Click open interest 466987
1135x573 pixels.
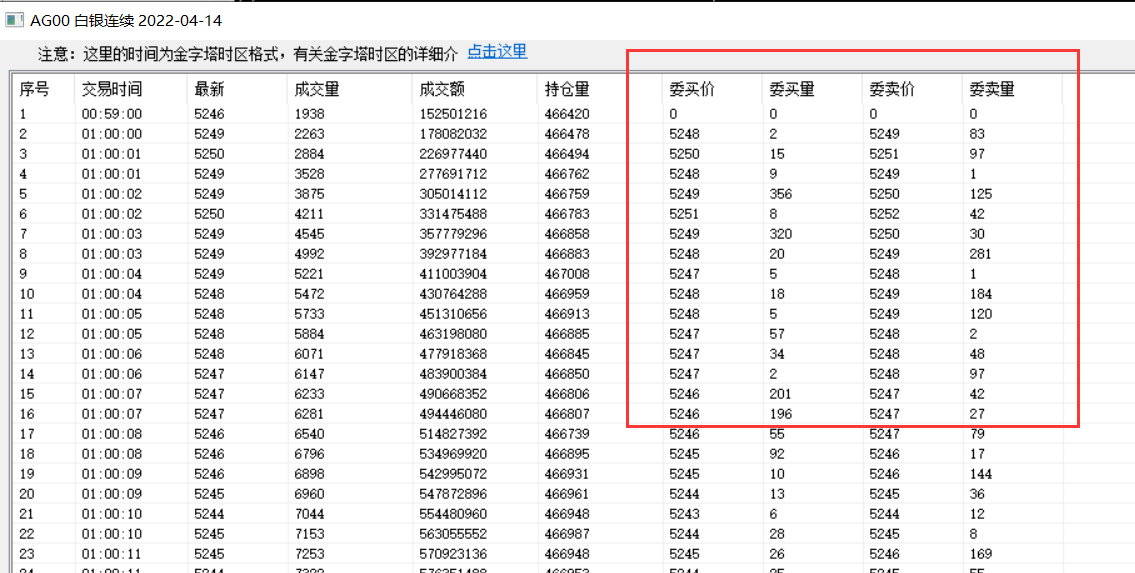(567, 535)
